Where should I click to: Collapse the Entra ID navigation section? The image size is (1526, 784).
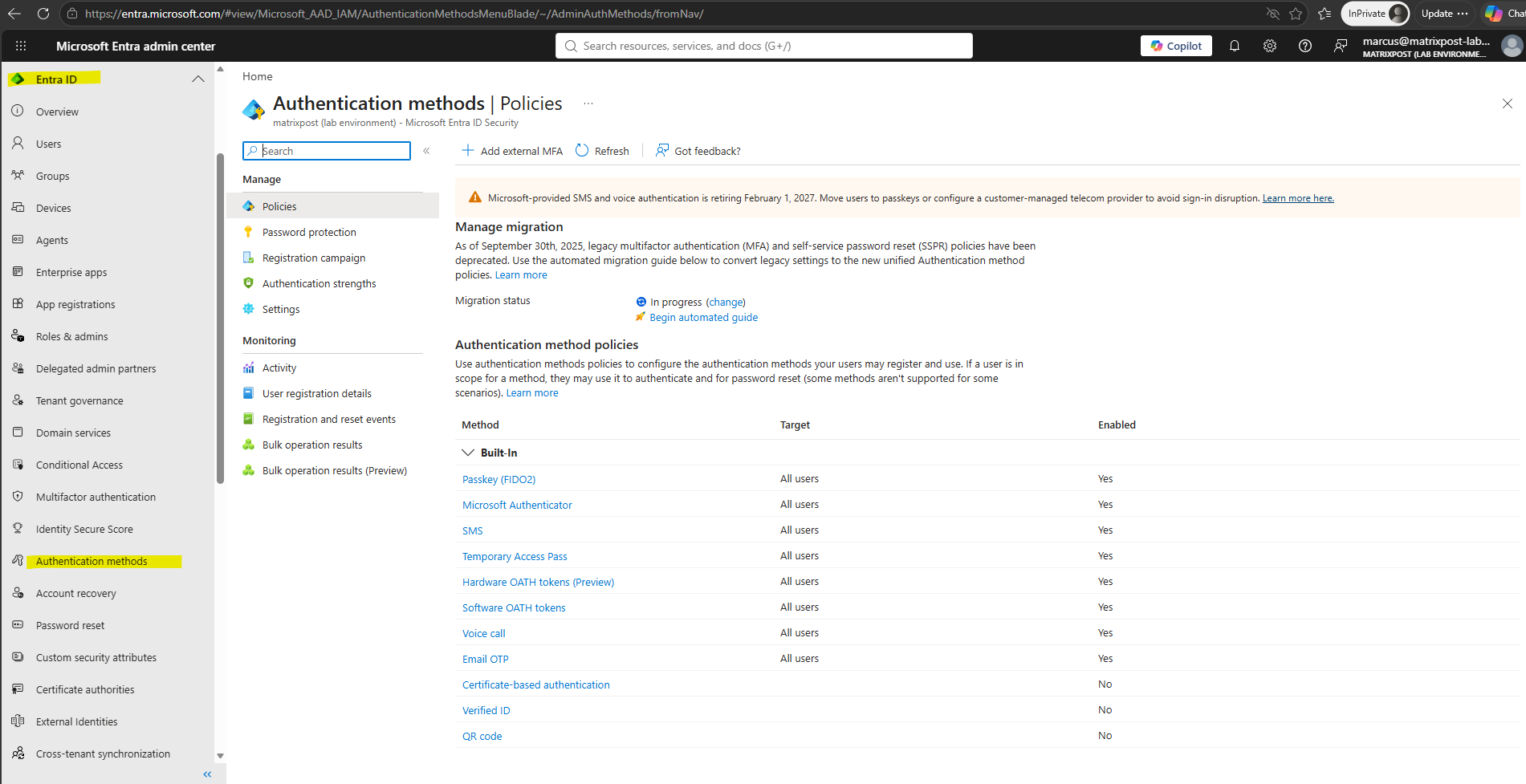tap(197, 79)
